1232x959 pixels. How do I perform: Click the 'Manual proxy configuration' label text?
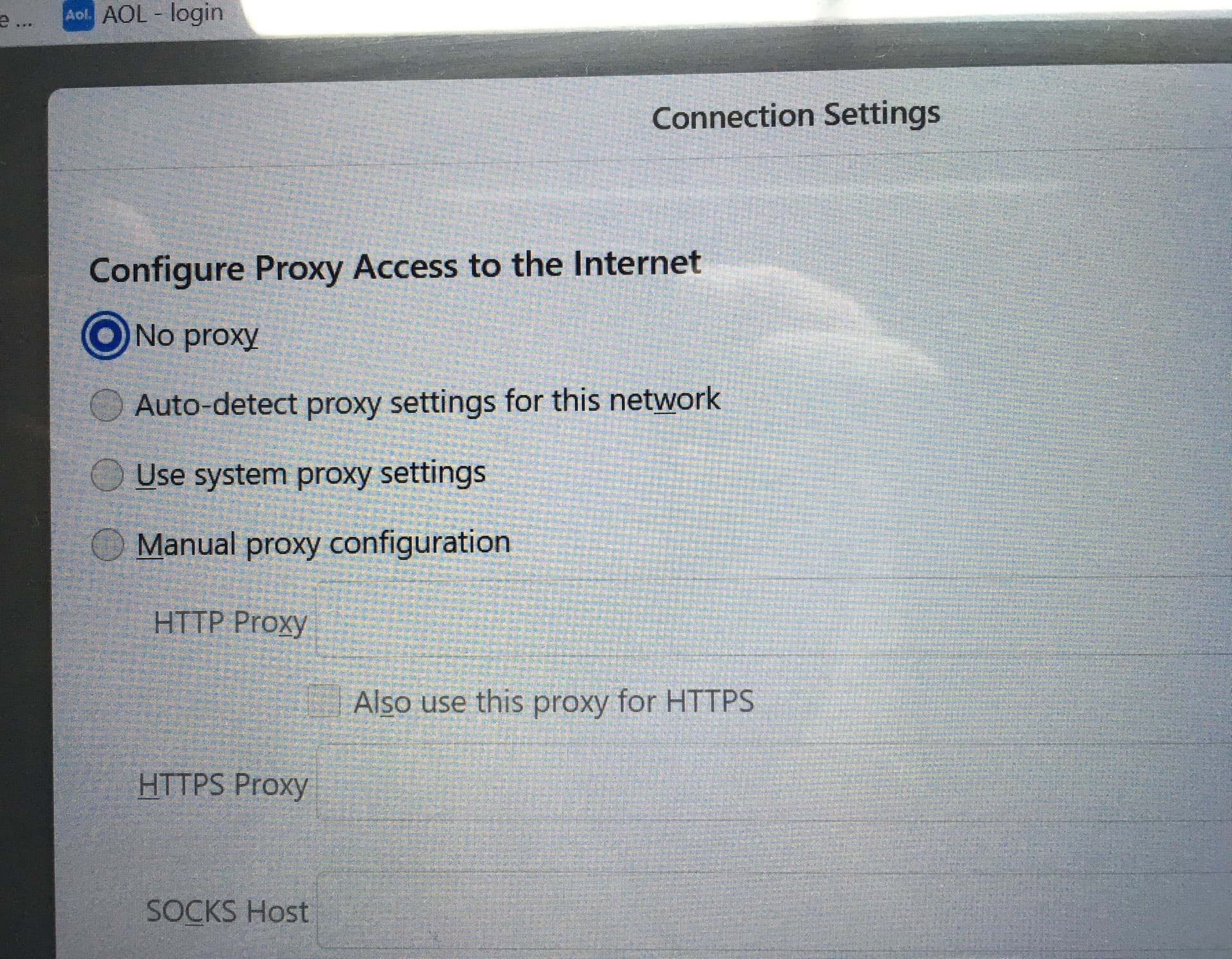pos(323,544)
